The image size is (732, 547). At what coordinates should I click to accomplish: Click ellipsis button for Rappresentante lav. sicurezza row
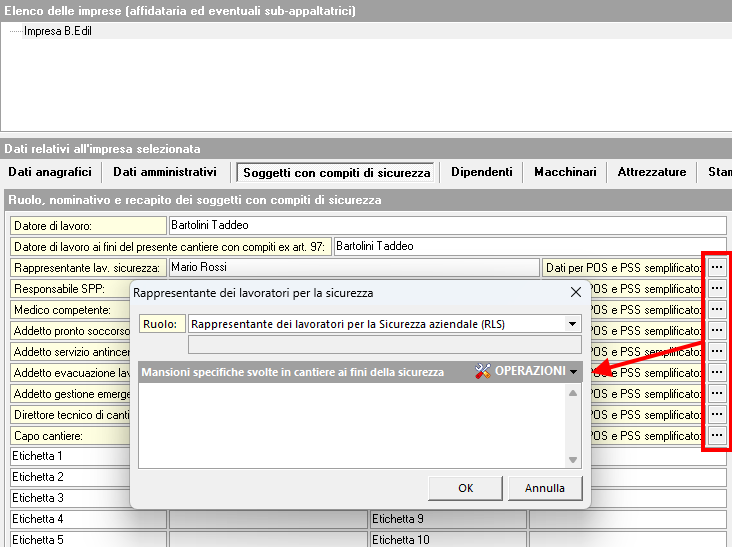click(716, 268)
